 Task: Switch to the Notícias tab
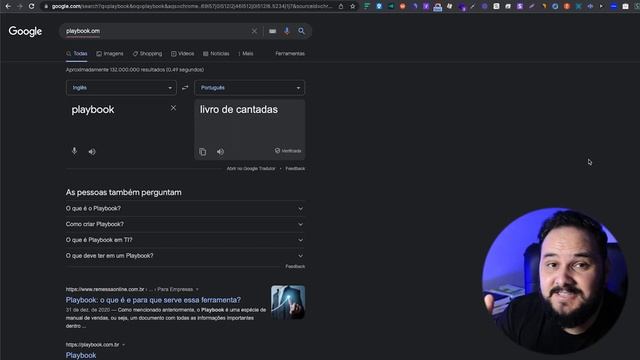click(216, 54)
